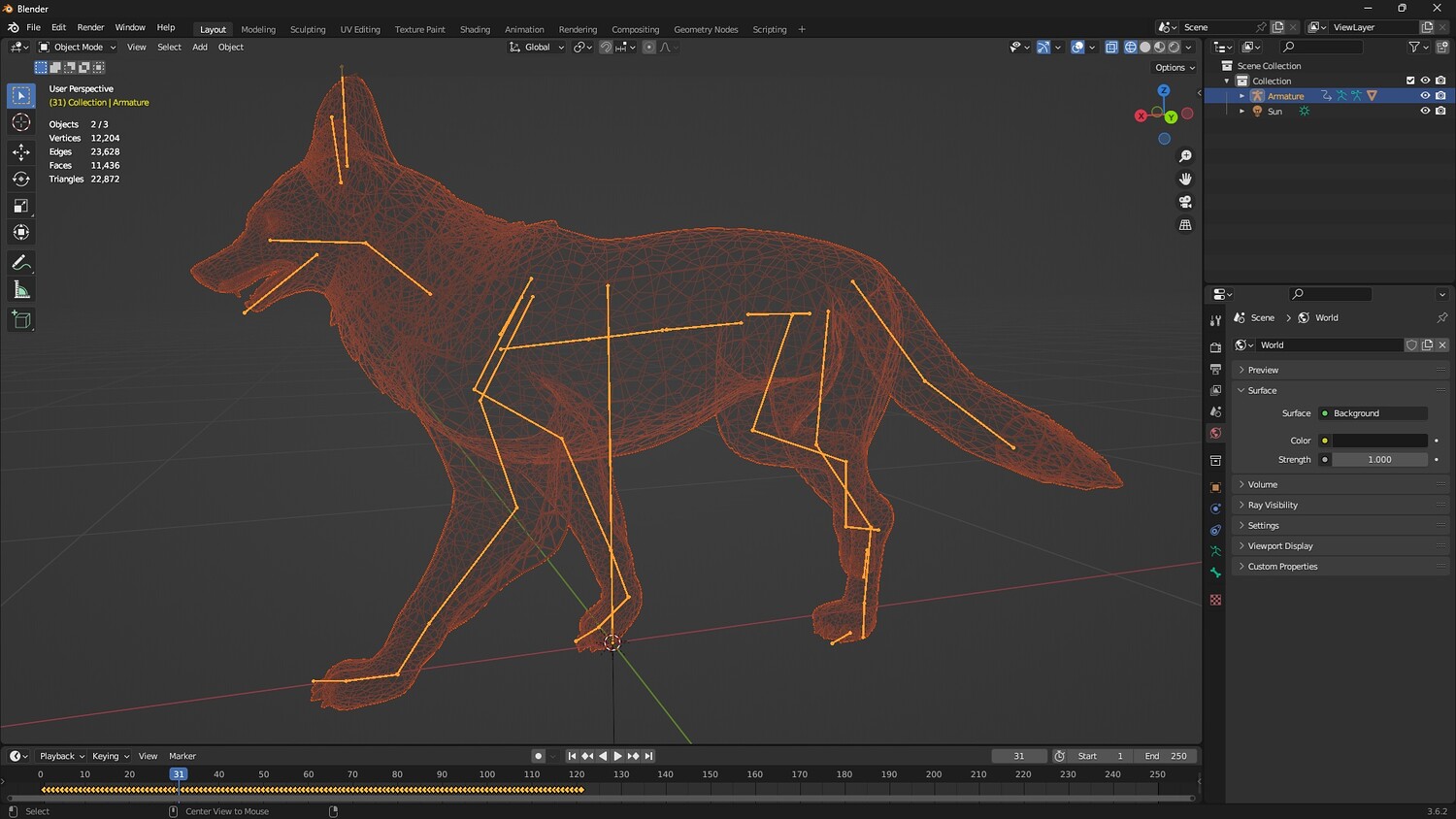Uncheck the Collection exclude checkbox
The height and width of the screenshot is (819, 1456).
pyautogui.click(x=1410, y=81)
